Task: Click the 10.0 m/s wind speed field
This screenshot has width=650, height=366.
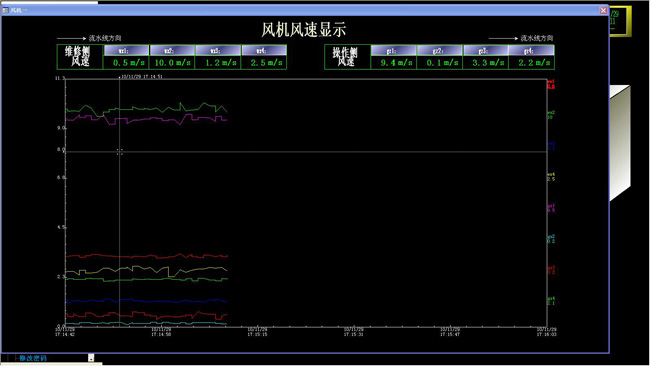Action: [x=172, y=63]
